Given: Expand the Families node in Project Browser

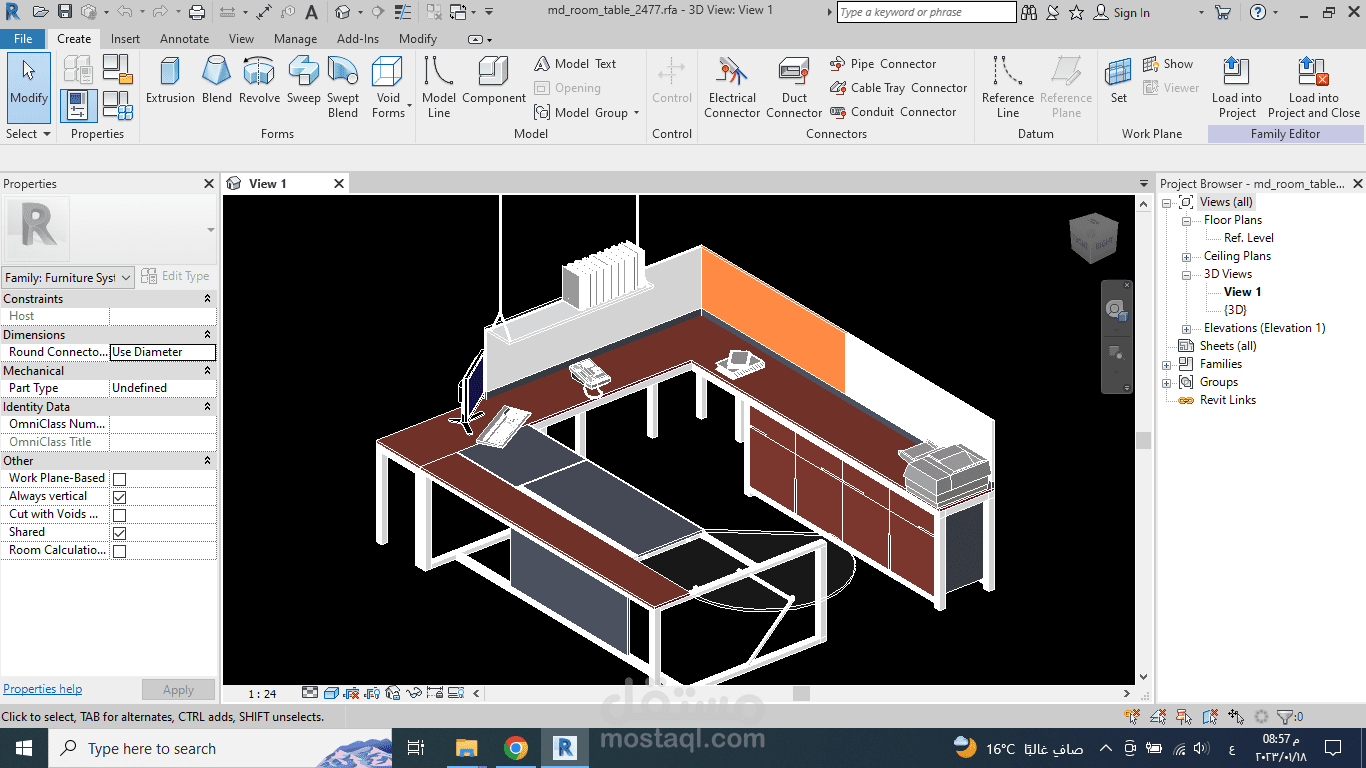Looking at the screenshot, I should [x=1167, y=365].
